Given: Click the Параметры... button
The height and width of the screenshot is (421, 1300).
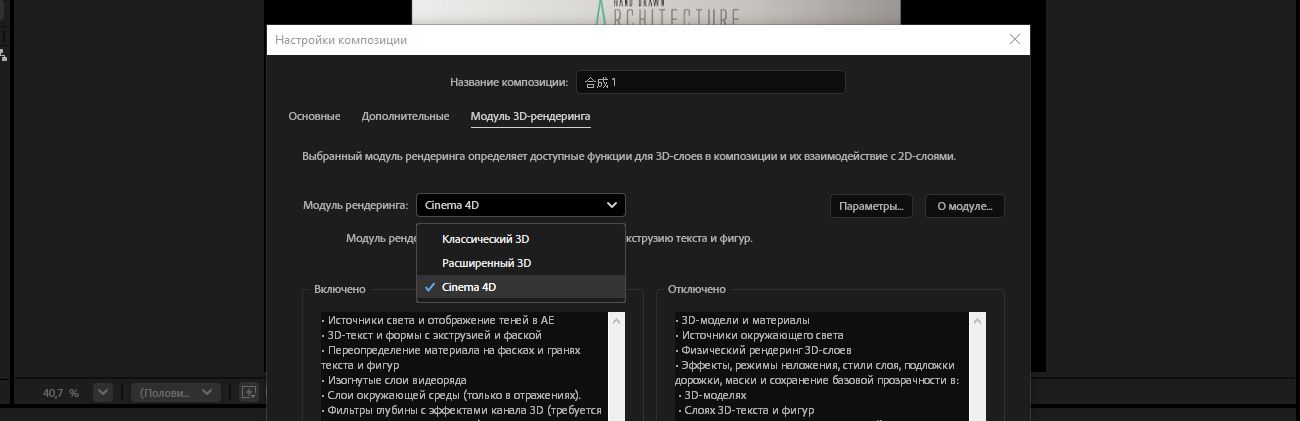Looking at the screenshot, I should [x=871, y=206].
